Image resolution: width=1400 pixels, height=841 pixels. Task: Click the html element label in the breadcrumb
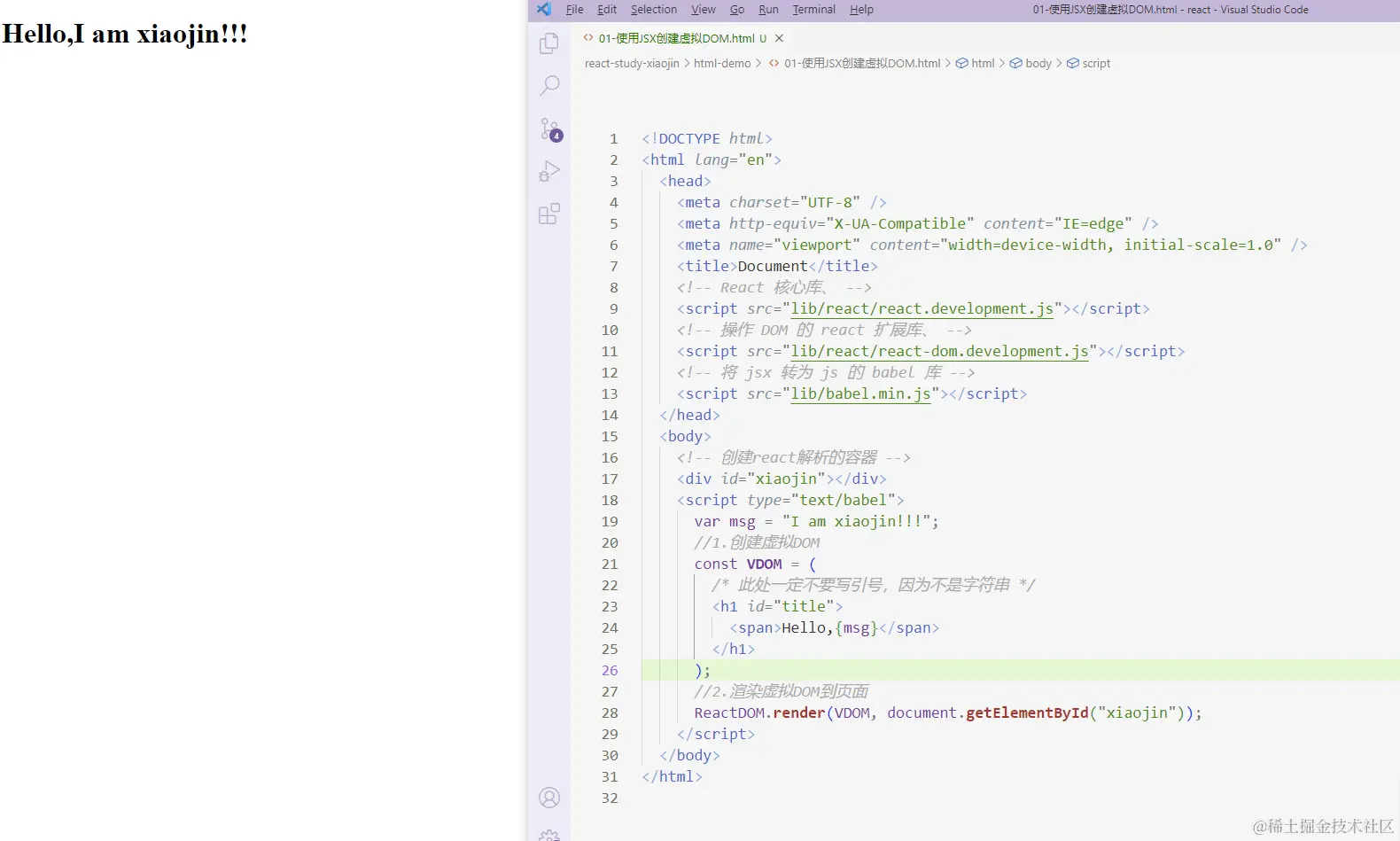point(983,63)
